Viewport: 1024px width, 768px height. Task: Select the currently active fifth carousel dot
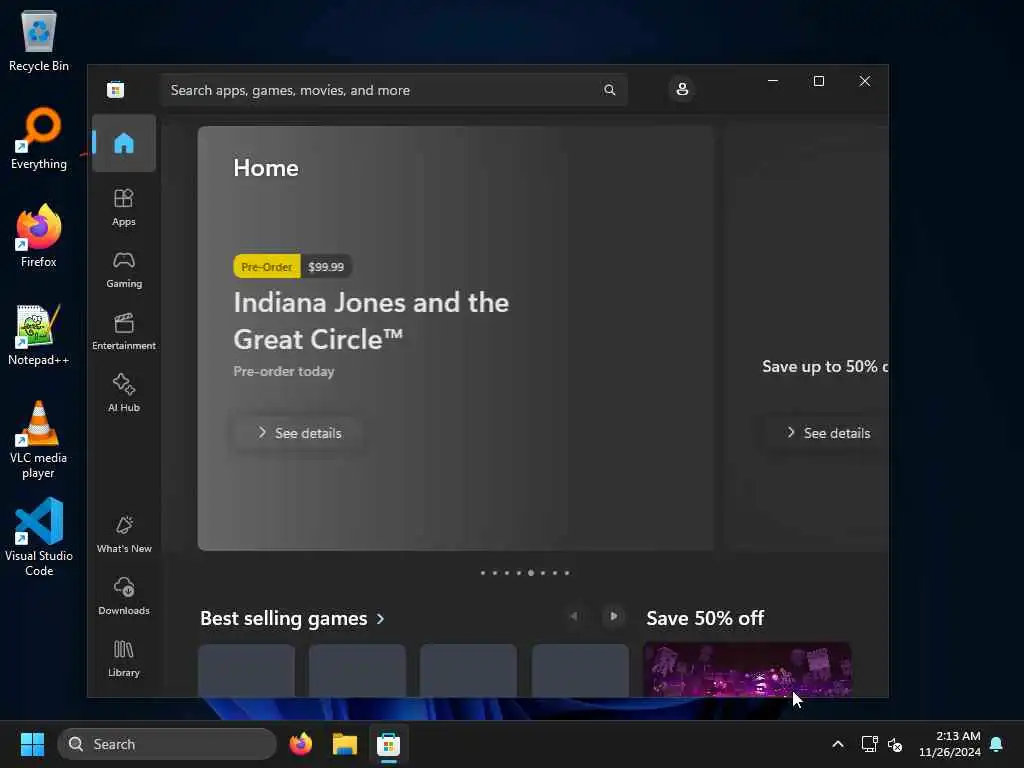[531, 573]
